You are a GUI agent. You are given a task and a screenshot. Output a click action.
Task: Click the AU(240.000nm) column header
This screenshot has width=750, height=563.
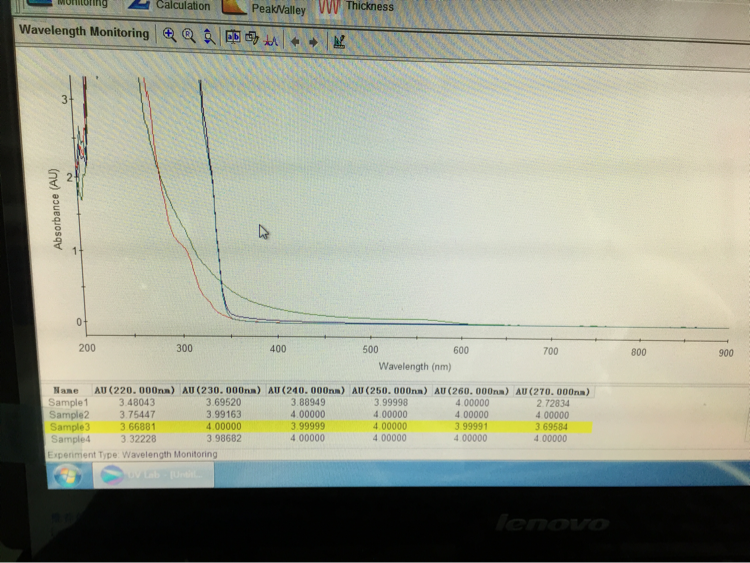pyautogui.click(x=306, y=390)
